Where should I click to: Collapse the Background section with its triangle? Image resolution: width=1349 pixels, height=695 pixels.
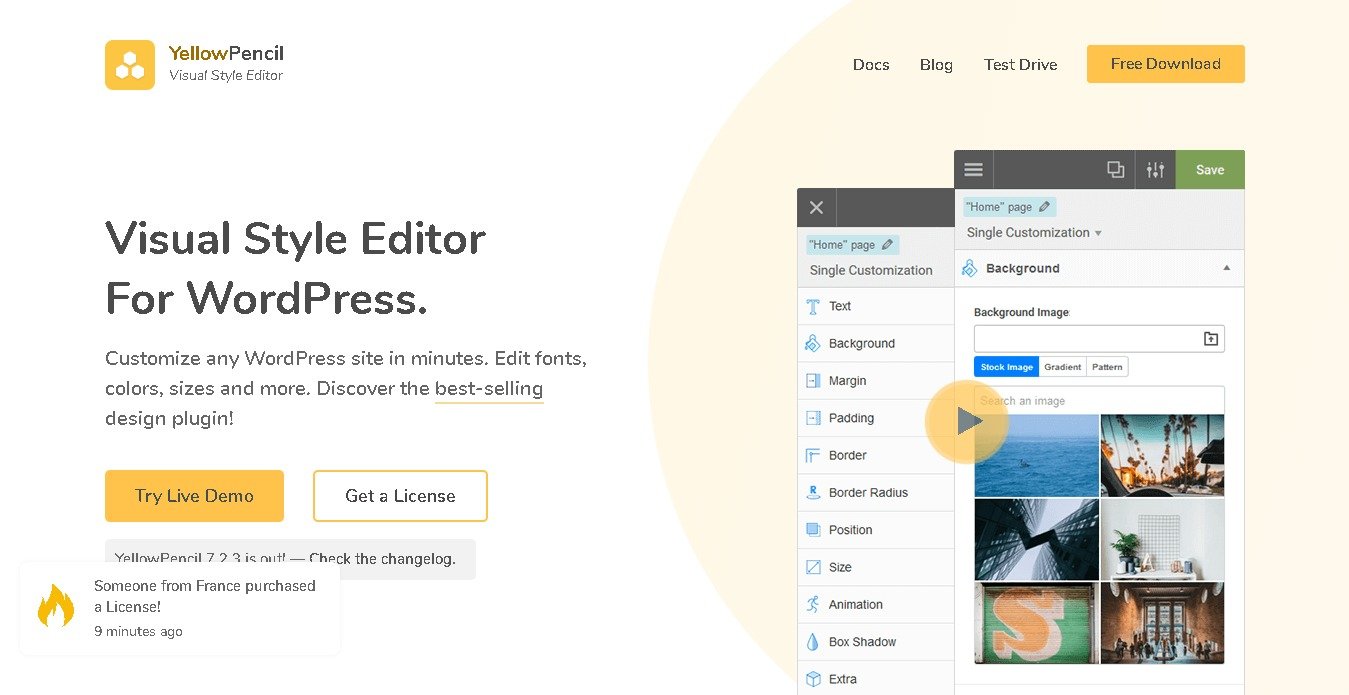point(1227,269)
